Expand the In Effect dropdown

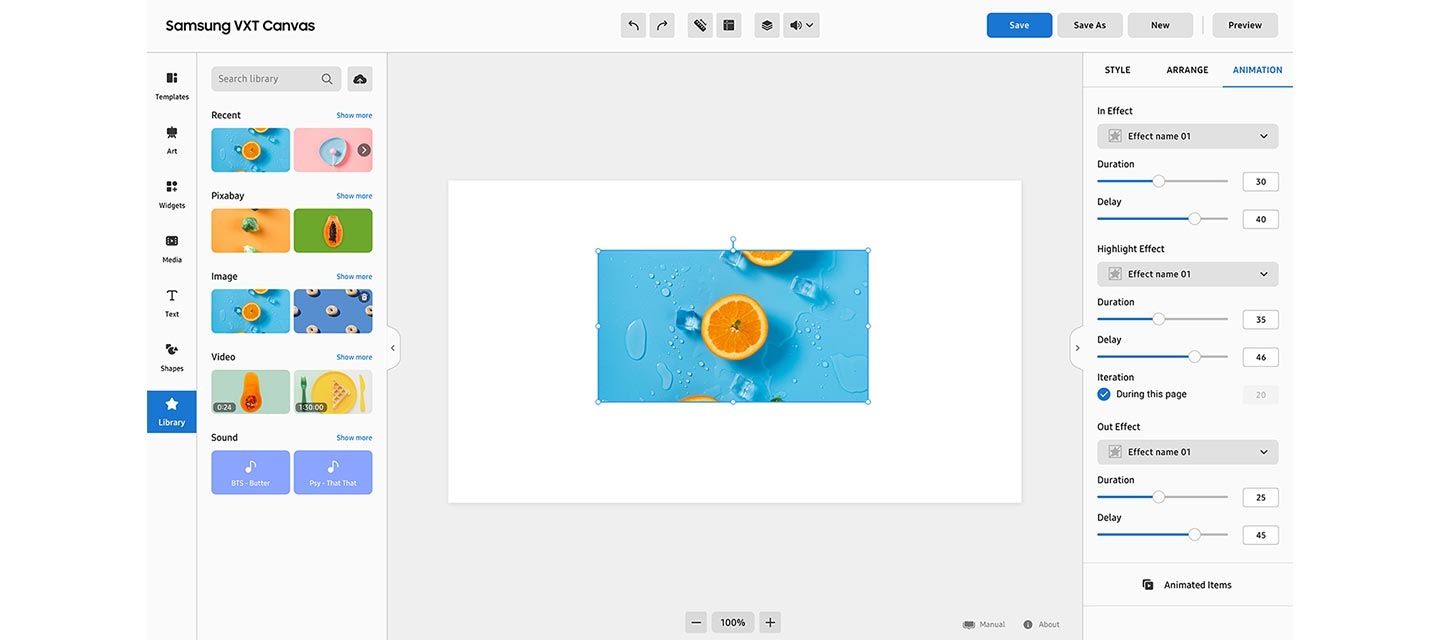1187,136
